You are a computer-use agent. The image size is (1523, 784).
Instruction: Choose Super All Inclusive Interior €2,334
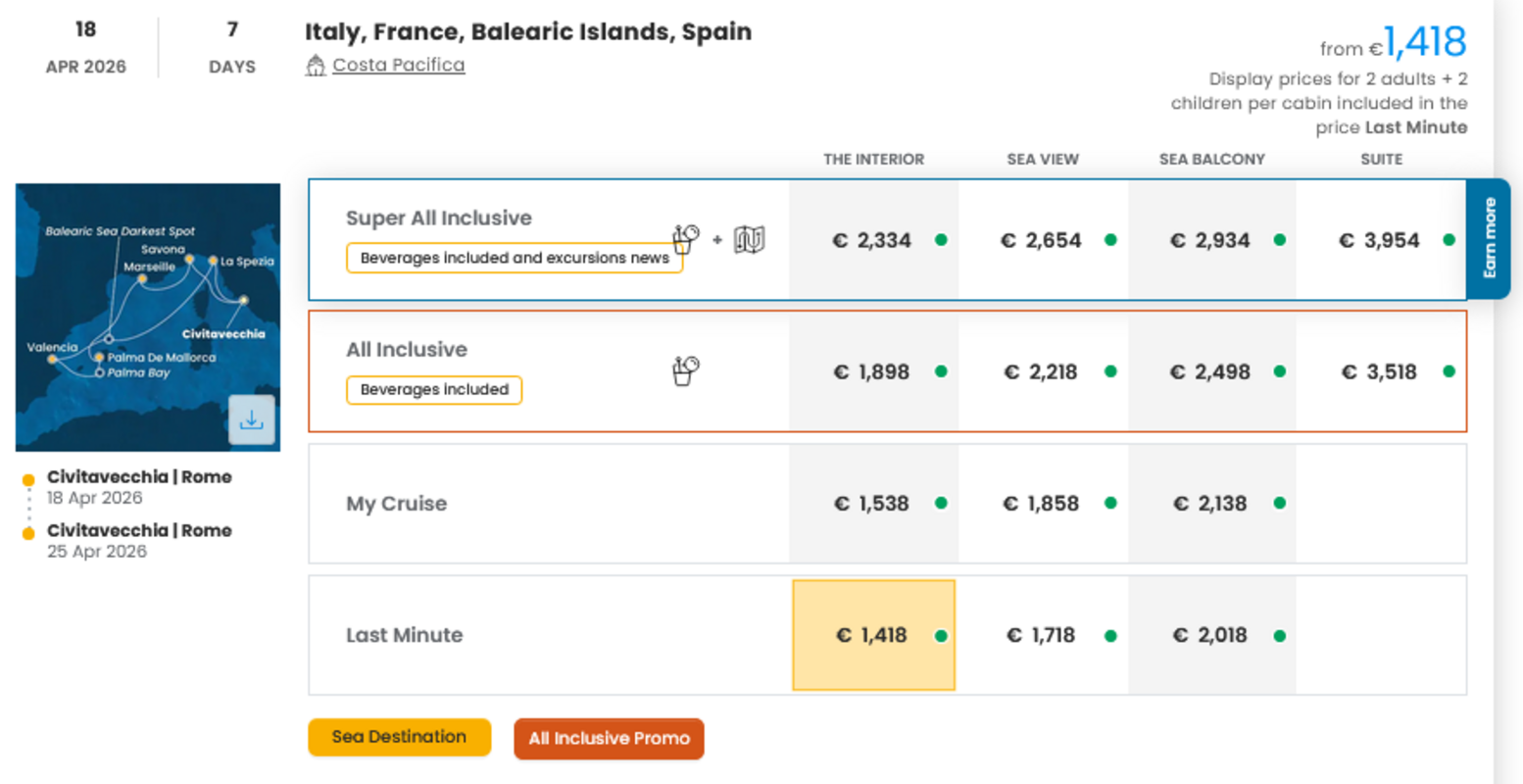point(872,240)
